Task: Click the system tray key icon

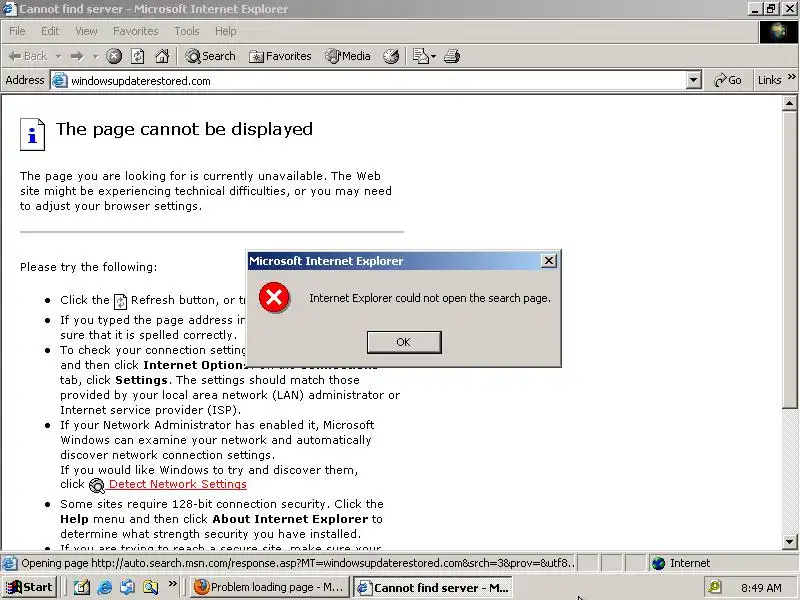Action: pyautogui.click(x=715, y=588)
